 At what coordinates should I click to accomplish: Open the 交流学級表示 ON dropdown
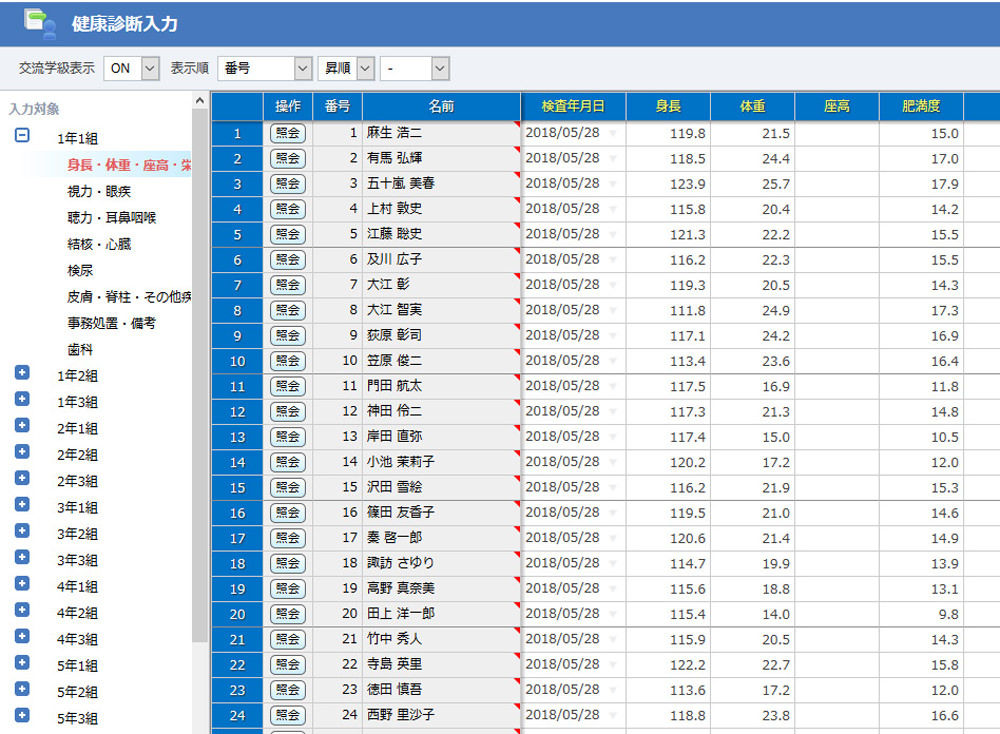click(x=150, y=68)
